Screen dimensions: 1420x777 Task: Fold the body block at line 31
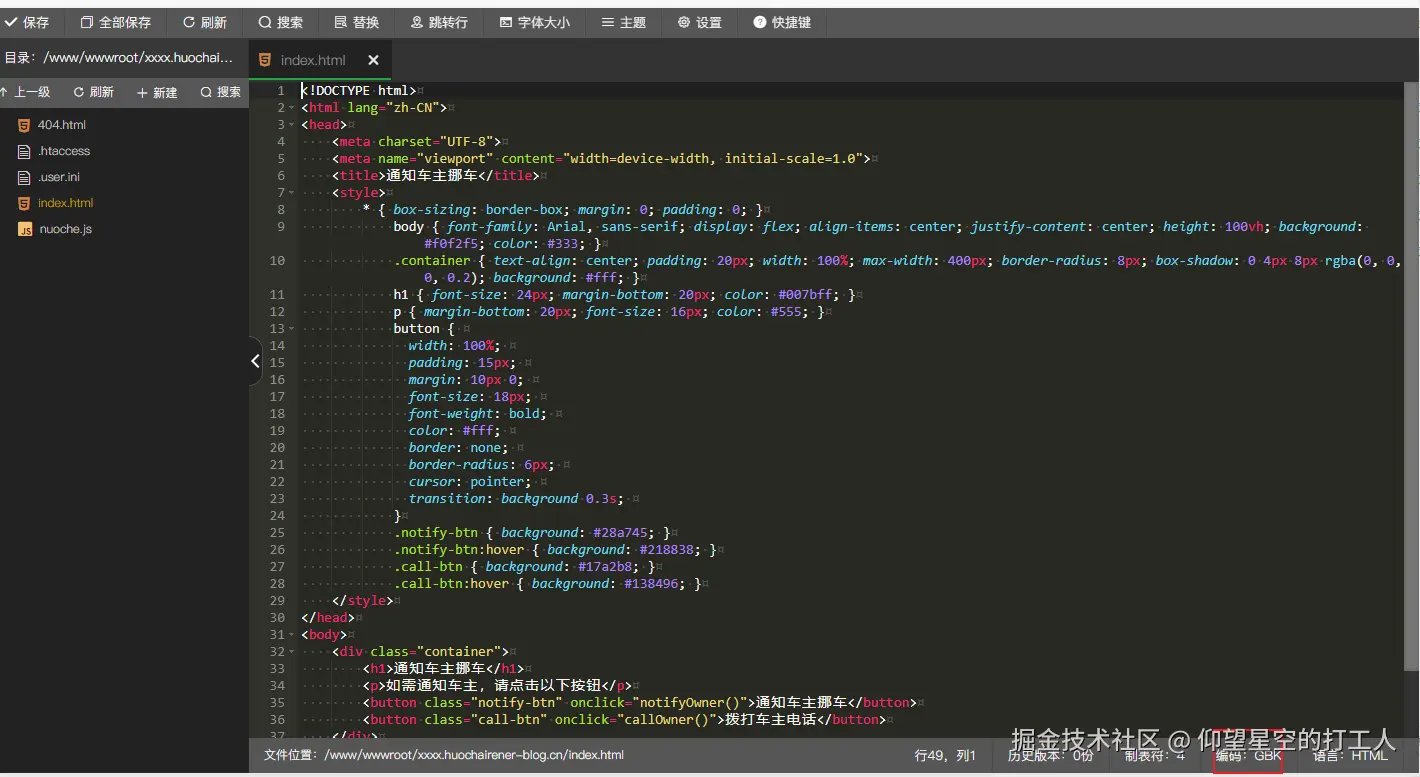(293, 634)
